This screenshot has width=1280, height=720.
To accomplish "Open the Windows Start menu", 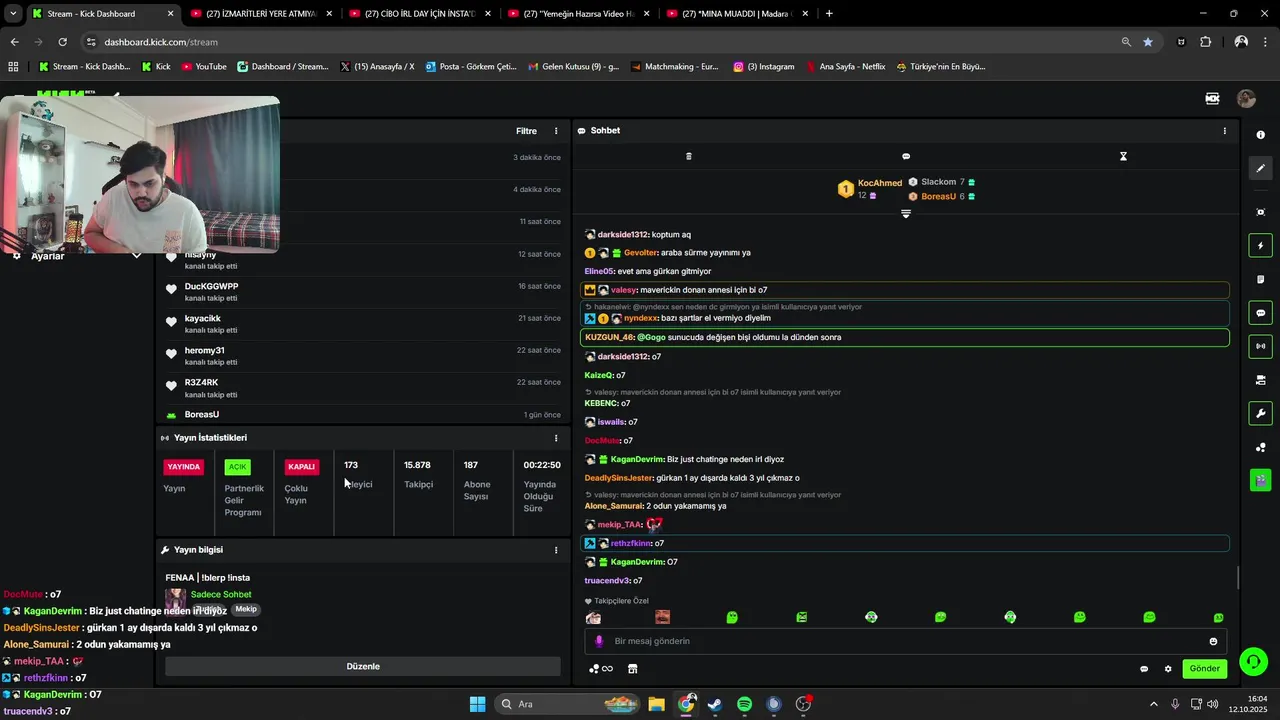I will [477, 704].
